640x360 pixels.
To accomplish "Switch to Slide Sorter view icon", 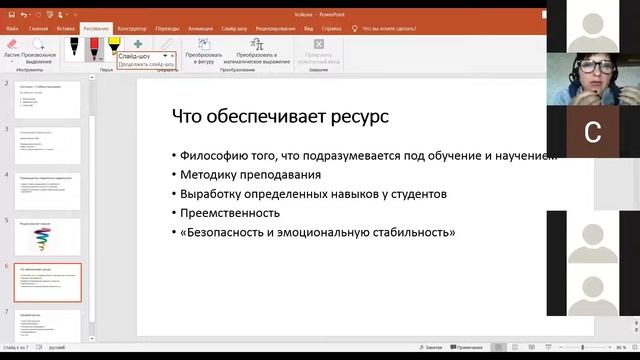I will click(x=515, y=347).
